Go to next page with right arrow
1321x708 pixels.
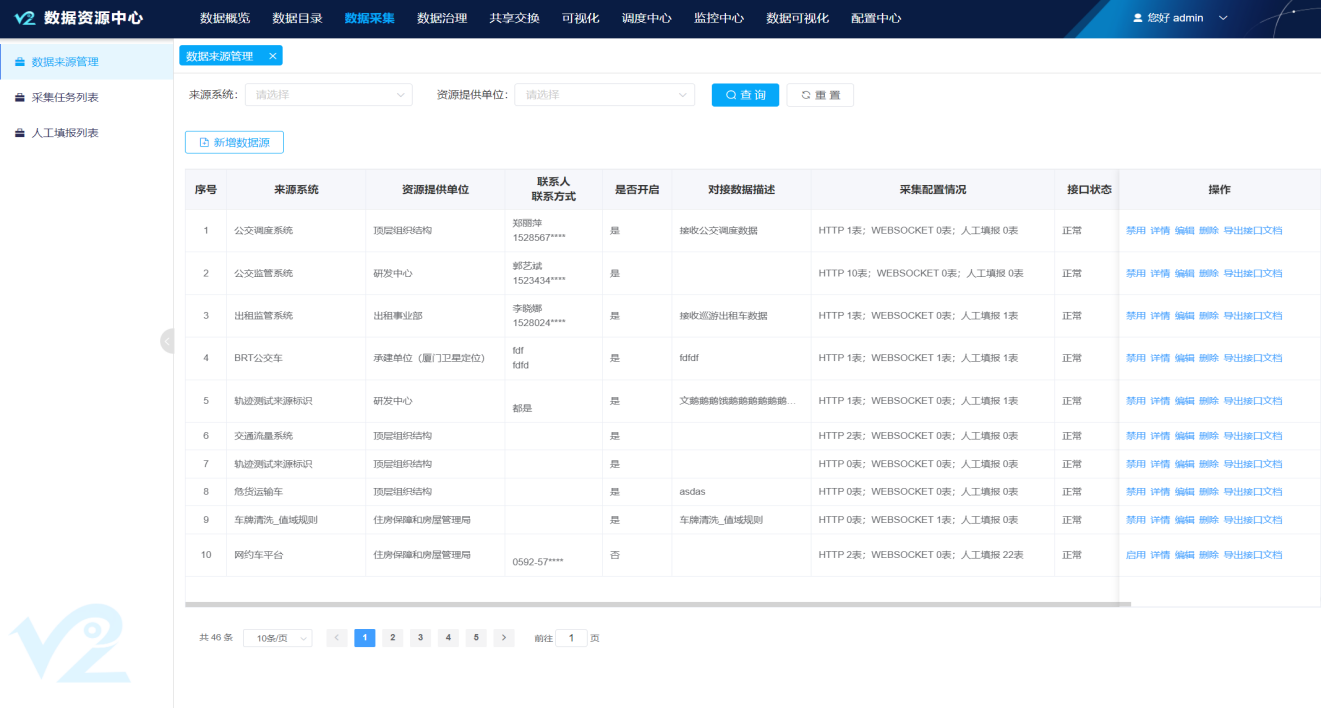[504, 638]
